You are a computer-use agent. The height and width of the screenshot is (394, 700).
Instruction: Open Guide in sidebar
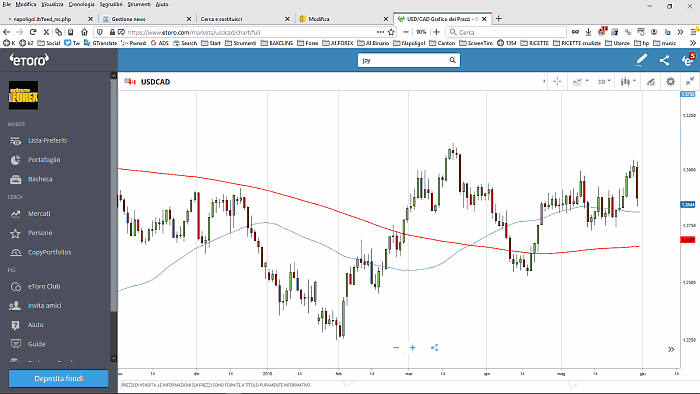(37, 344)
